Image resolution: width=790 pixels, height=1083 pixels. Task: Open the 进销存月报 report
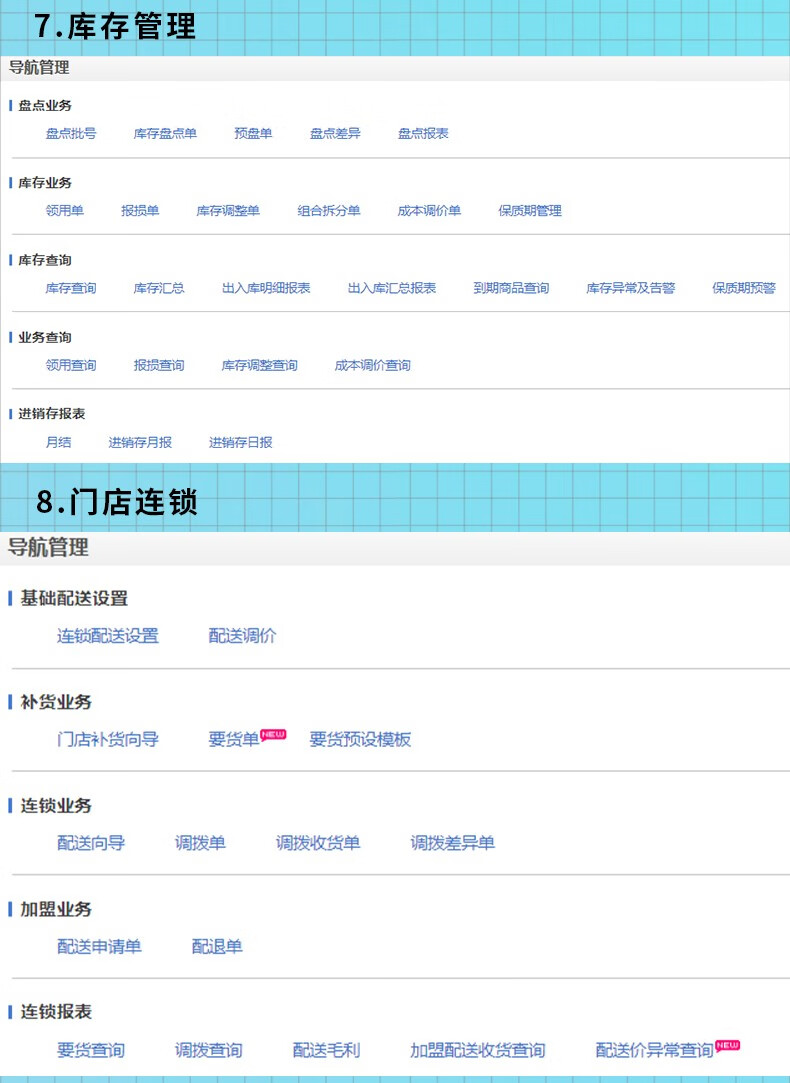coord(140,442)
